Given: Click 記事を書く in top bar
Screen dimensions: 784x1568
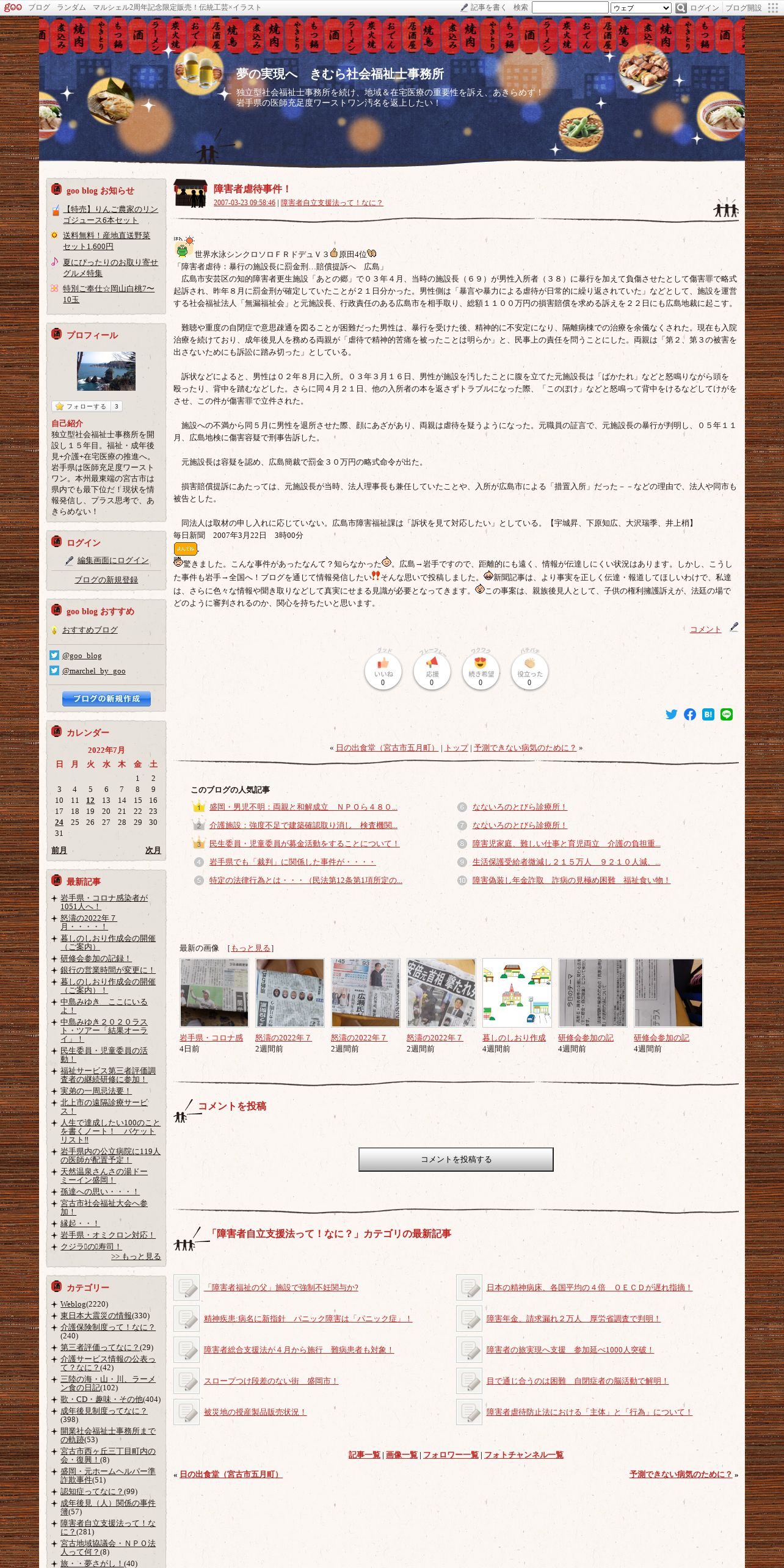Looking at the screenshot, I should pos(484,8).
